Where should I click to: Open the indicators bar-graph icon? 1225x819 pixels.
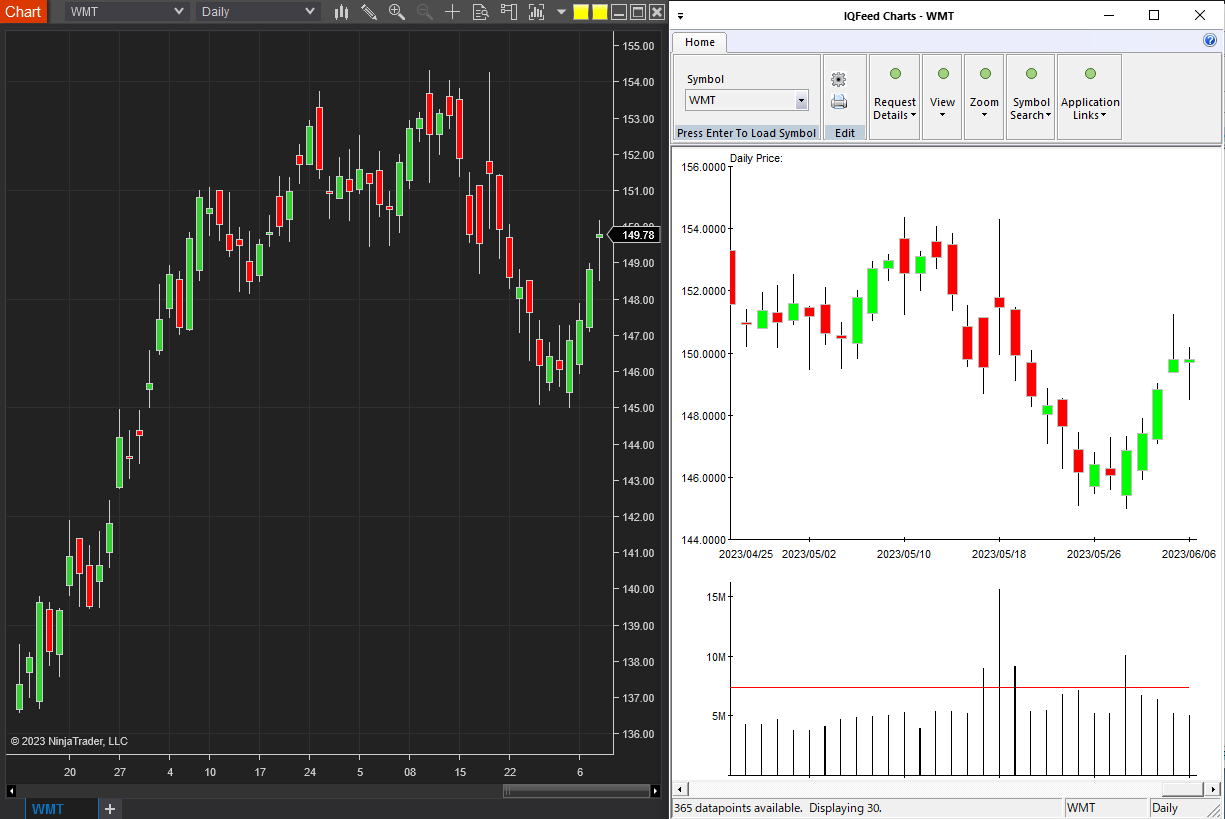pos(535,12)
